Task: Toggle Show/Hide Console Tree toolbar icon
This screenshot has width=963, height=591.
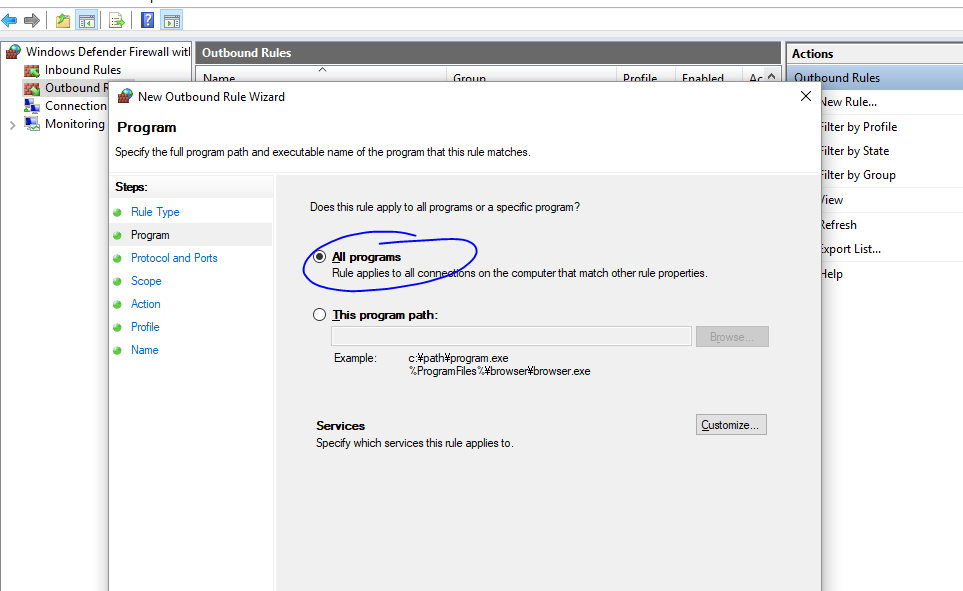Action: (87, 20)
